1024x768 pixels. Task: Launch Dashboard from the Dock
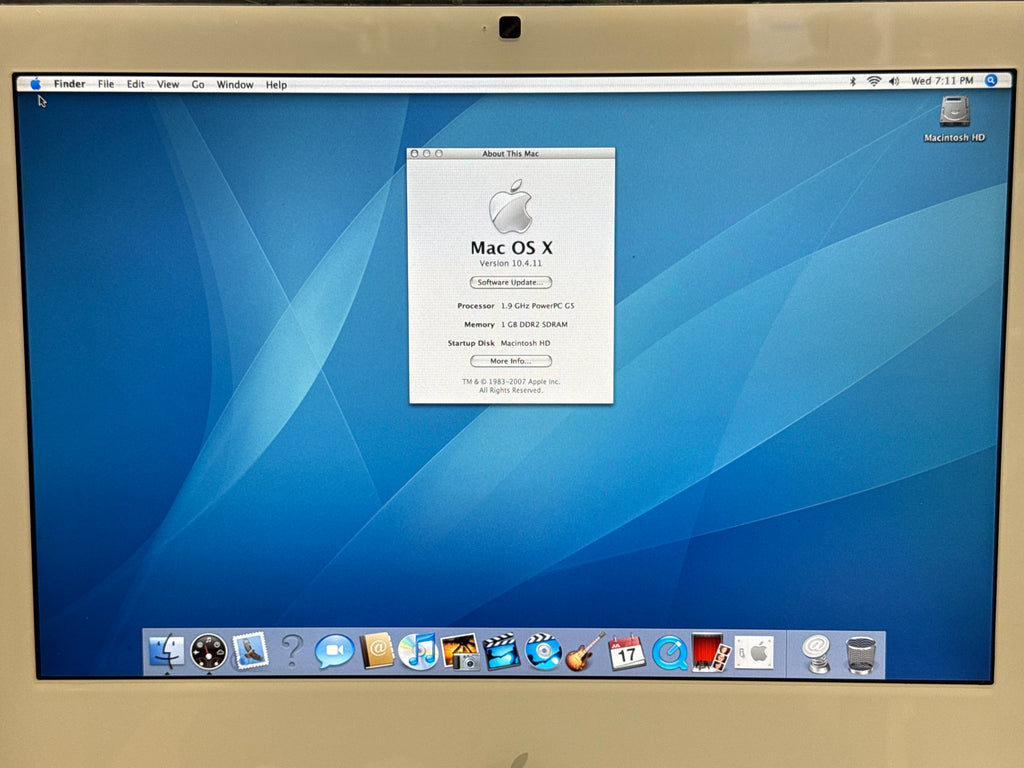pos(208,652)
